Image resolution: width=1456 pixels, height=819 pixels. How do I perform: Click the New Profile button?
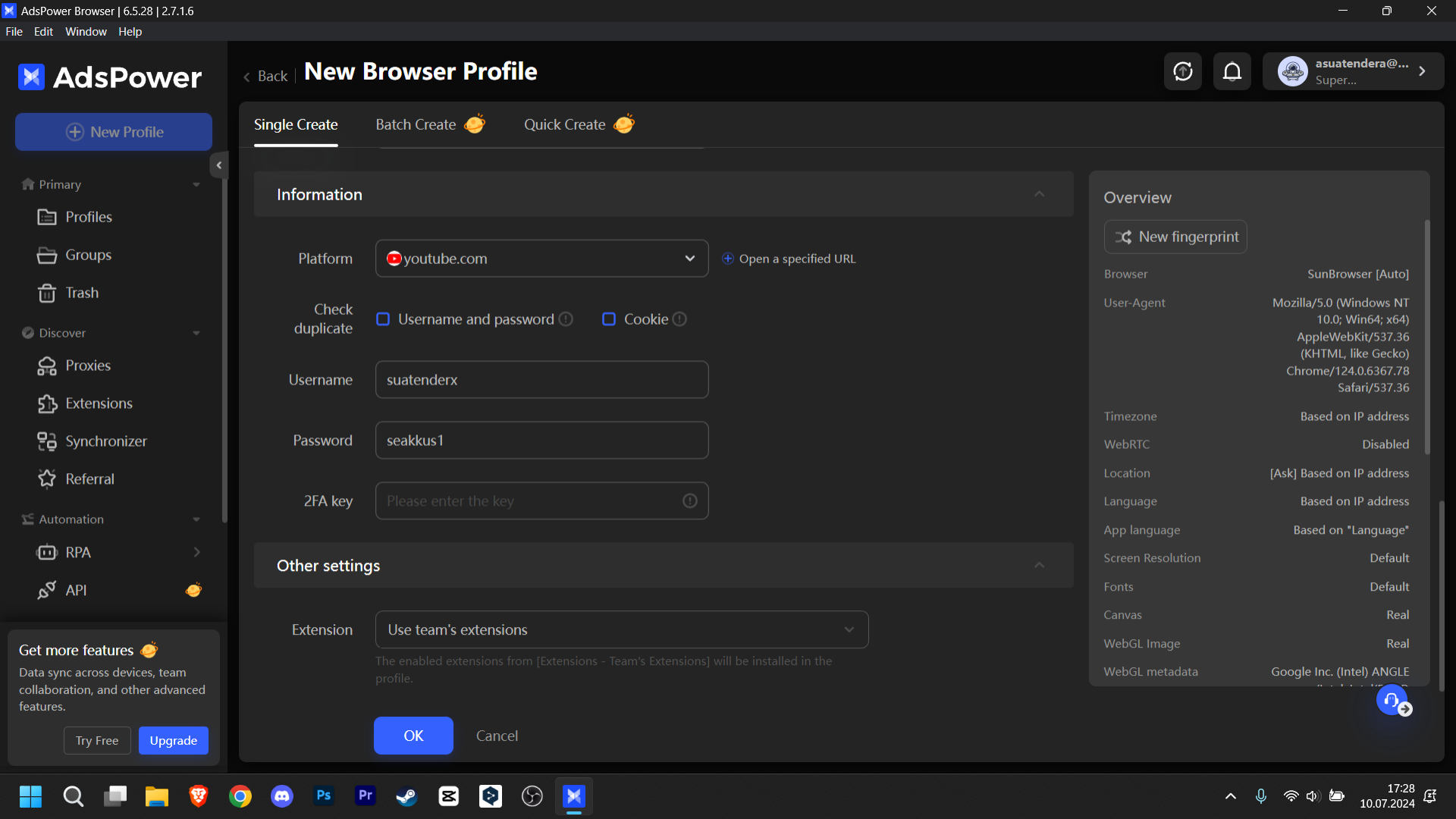(114, 132)
